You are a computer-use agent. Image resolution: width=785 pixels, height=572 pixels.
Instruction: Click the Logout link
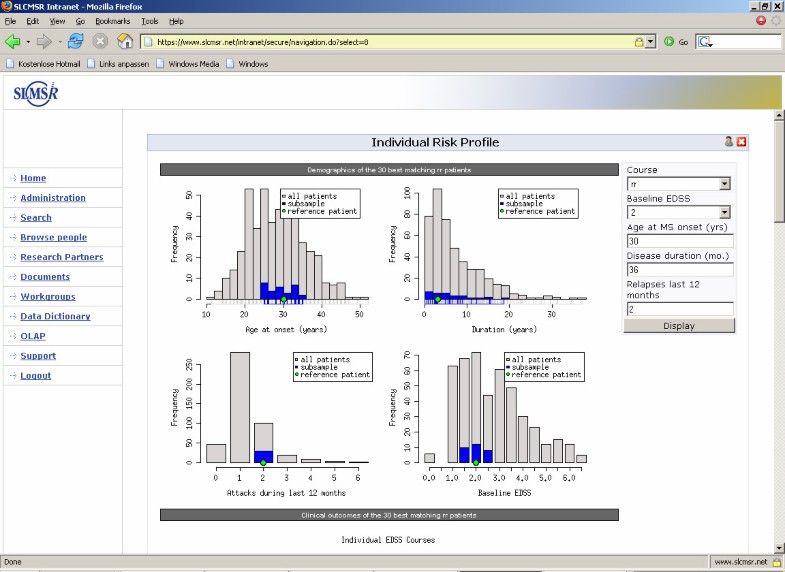(36, 376)
